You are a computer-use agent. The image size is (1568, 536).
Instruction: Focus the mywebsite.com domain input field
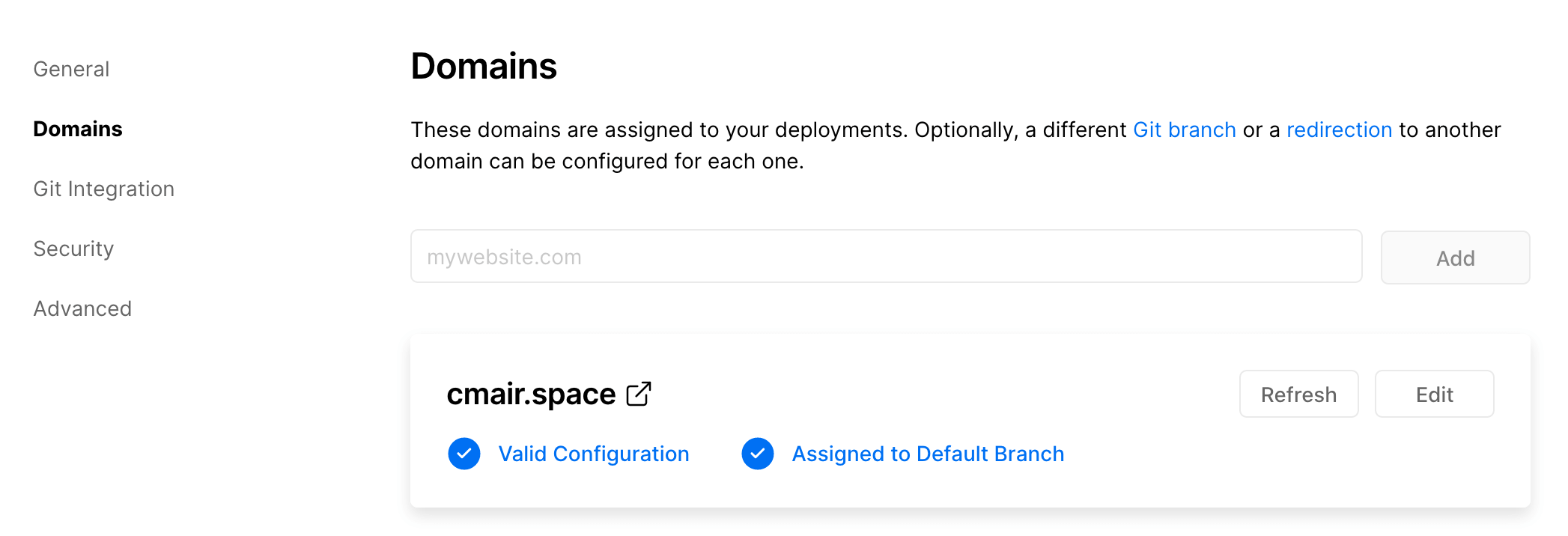coord(886,256)
